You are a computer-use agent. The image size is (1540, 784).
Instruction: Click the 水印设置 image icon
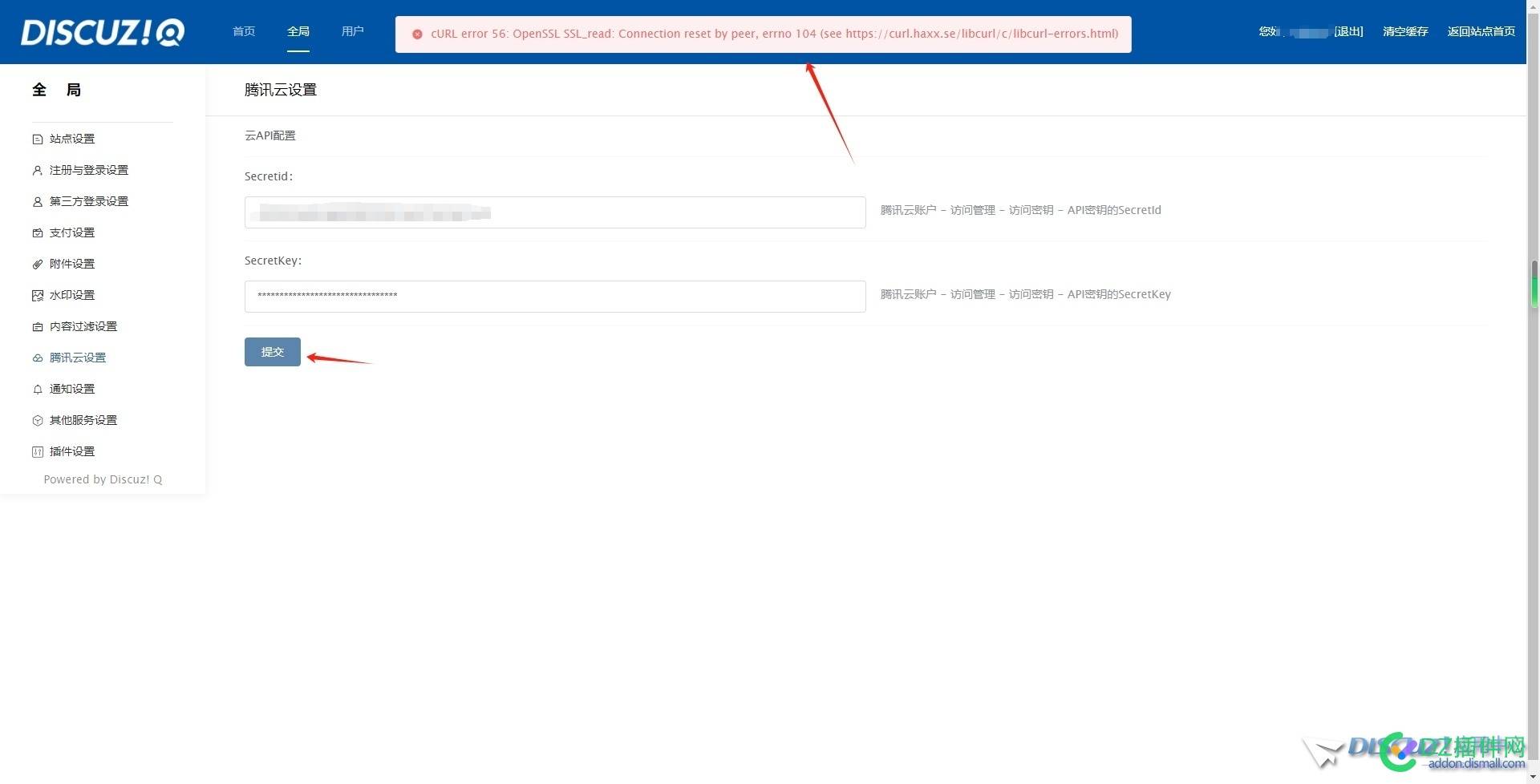point(38,296)
